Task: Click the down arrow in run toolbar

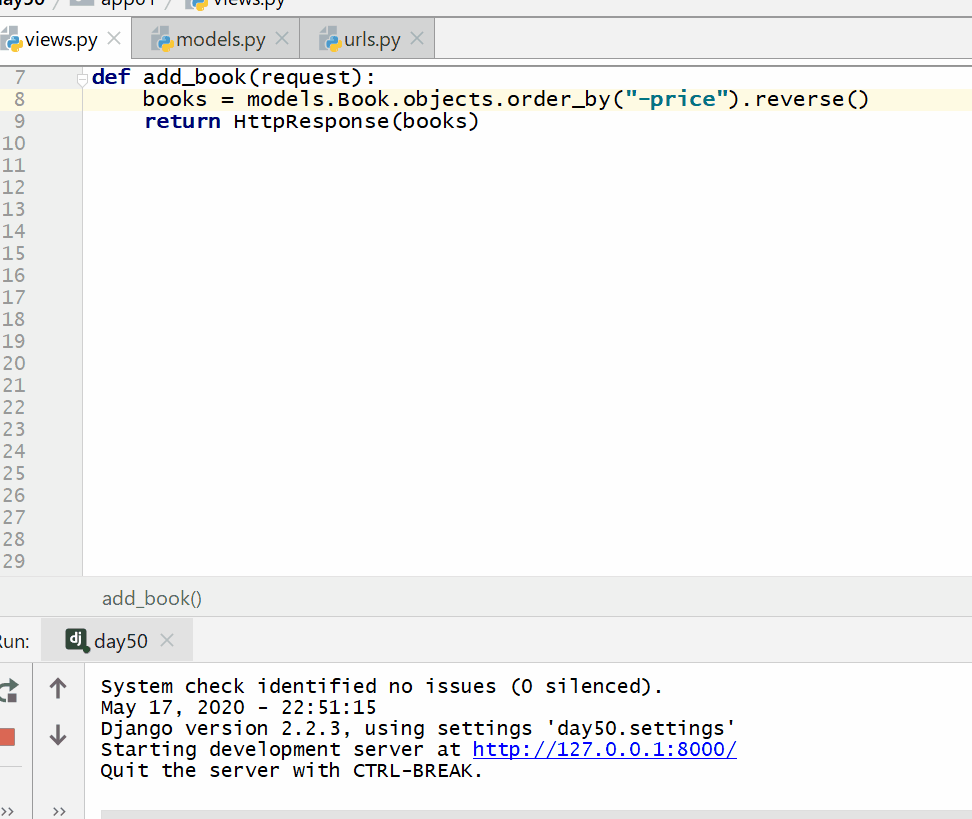Action: point(57,735)
